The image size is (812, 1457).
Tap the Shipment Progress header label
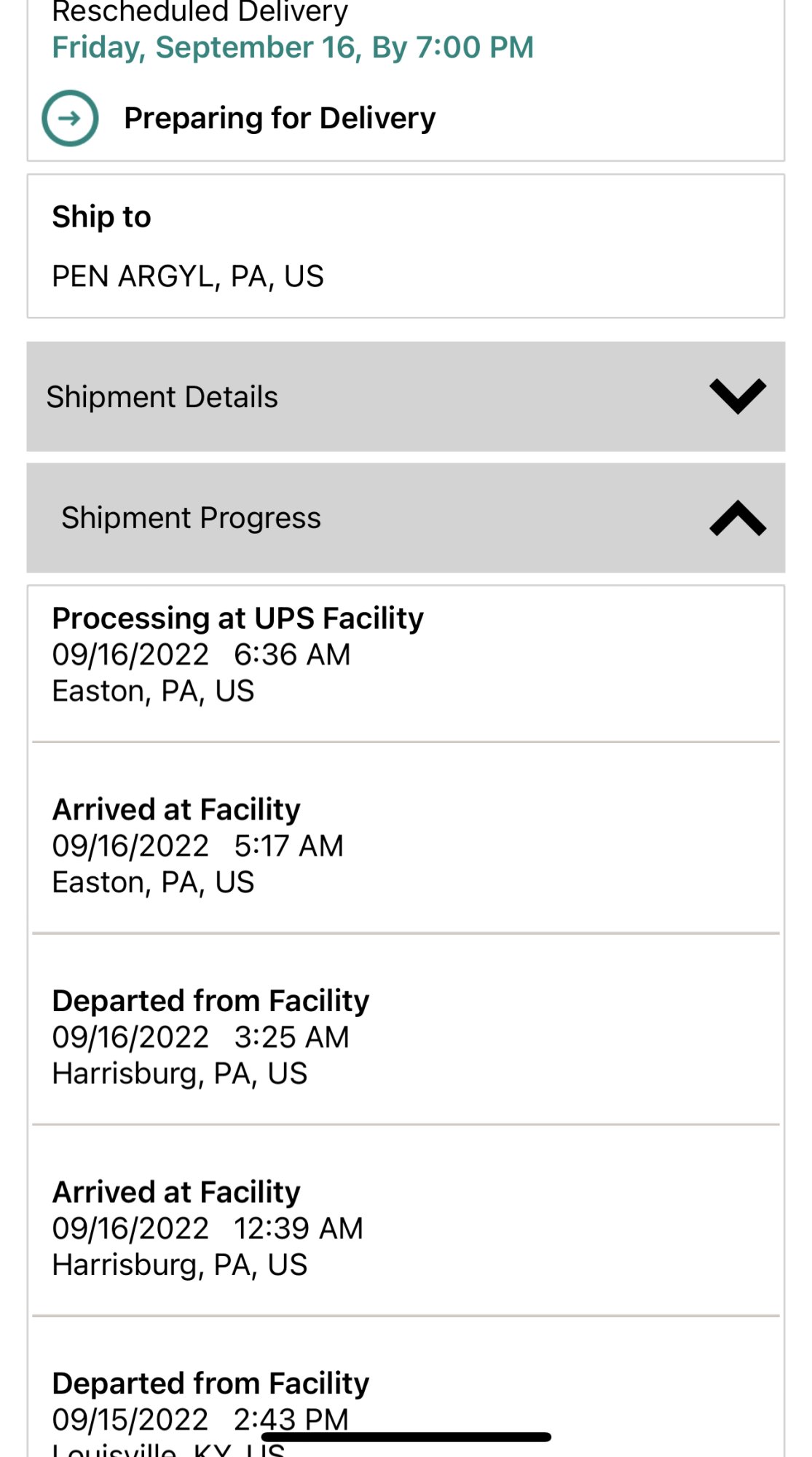[191, 518]
